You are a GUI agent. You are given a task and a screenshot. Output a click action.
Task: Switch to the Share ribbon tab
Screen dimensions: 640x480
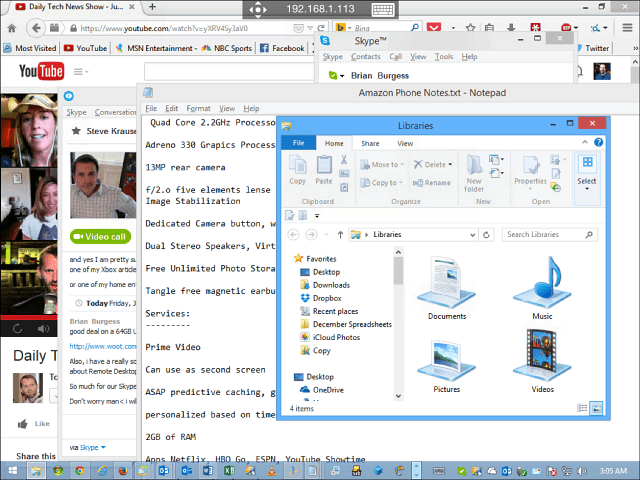(x=370, y=143)
